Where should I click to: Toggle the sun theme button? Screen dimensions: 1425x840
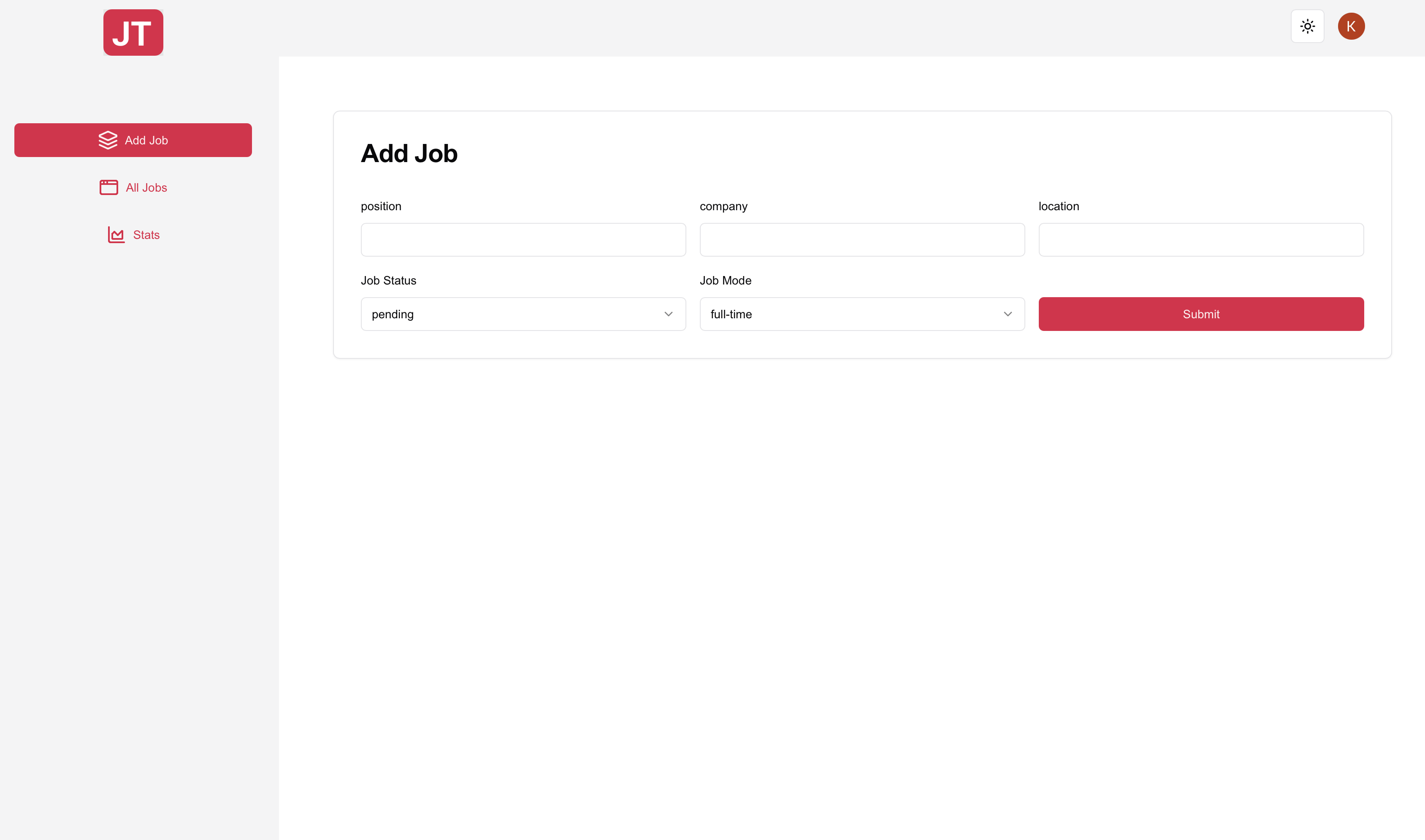[1307, 26]
